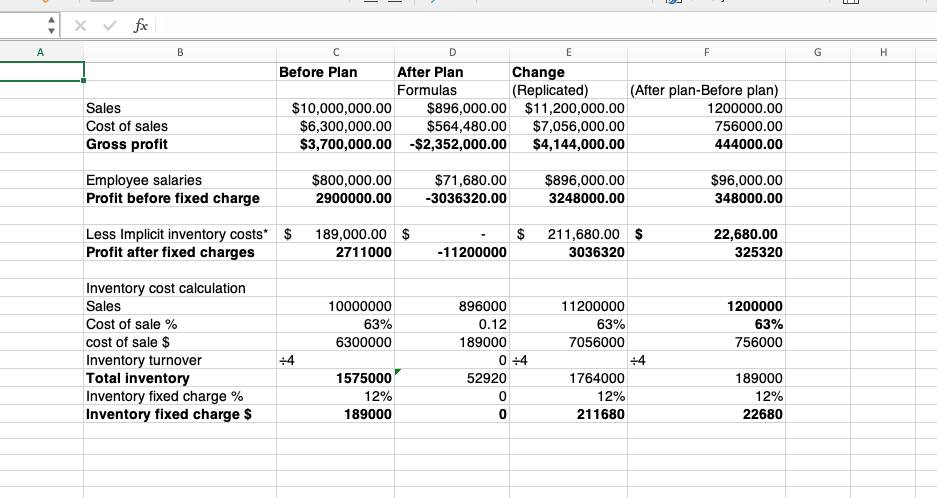937x498 pixels.
Task: Select column C header
Action: pyautogui.click(x=335, y=52)
